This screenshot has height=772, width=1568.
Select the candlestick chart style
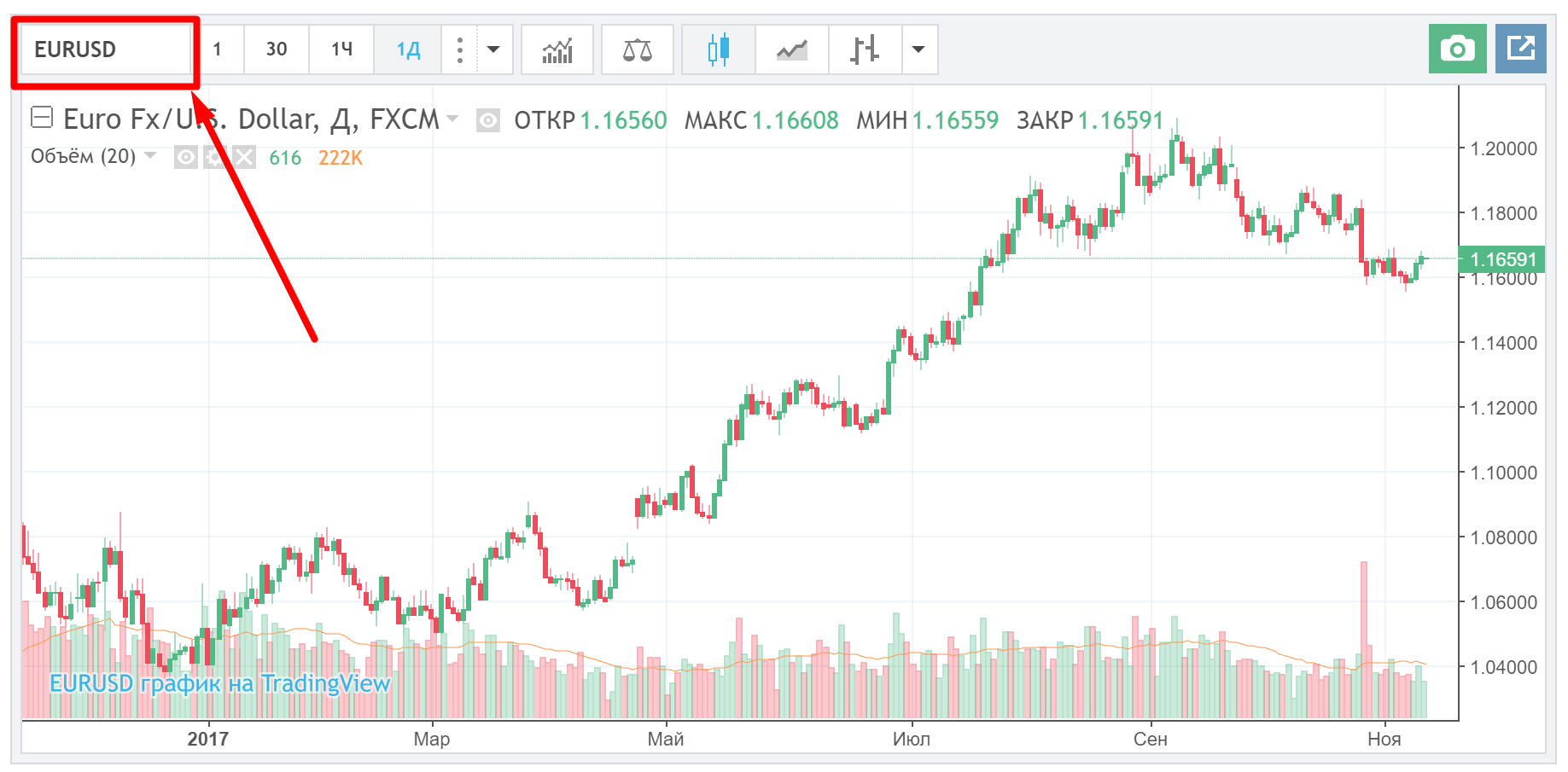point(719,50)
